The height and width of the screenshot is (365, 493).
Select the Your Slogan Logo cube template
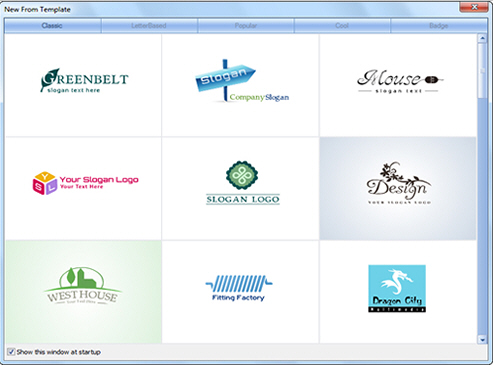coord(83,188)
